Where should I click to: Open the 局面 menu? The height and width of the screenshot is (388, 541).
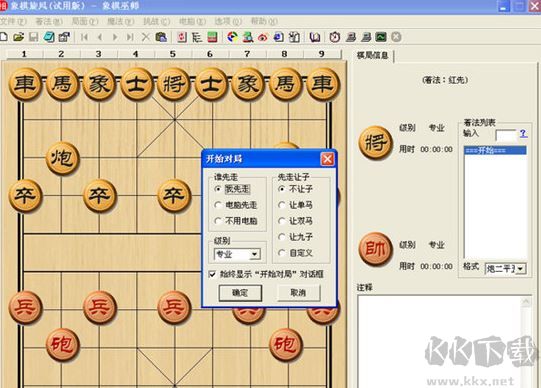(x=85, y=21)
